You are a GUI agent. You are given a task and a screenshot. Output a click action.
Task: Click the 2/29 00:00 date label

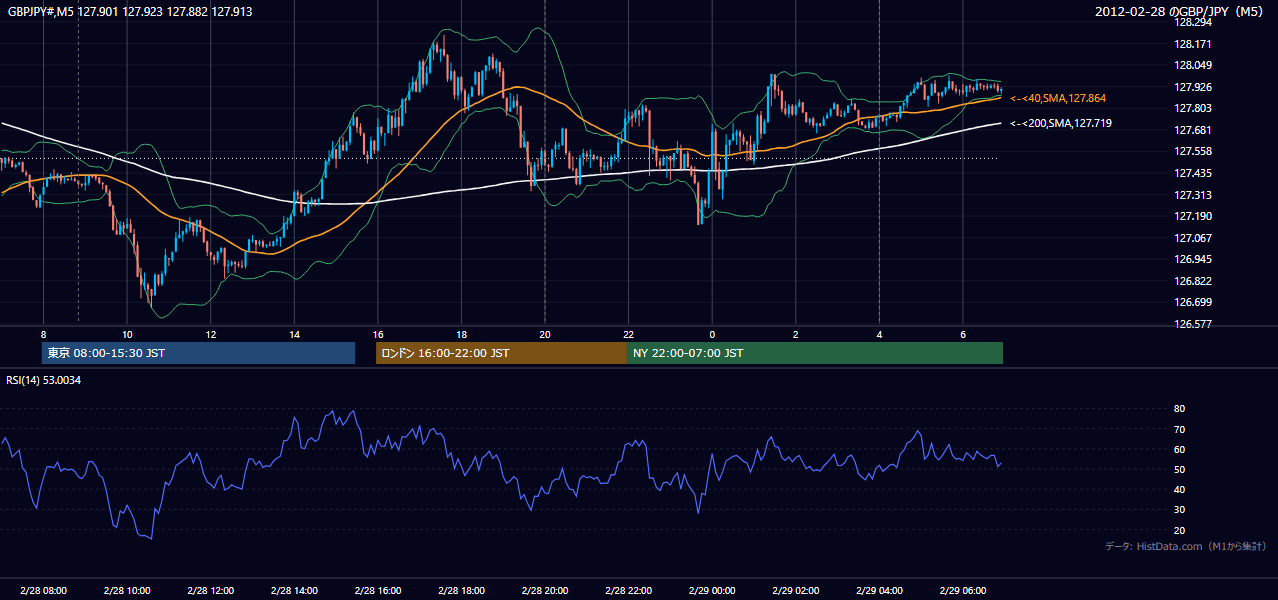[712, 591]
